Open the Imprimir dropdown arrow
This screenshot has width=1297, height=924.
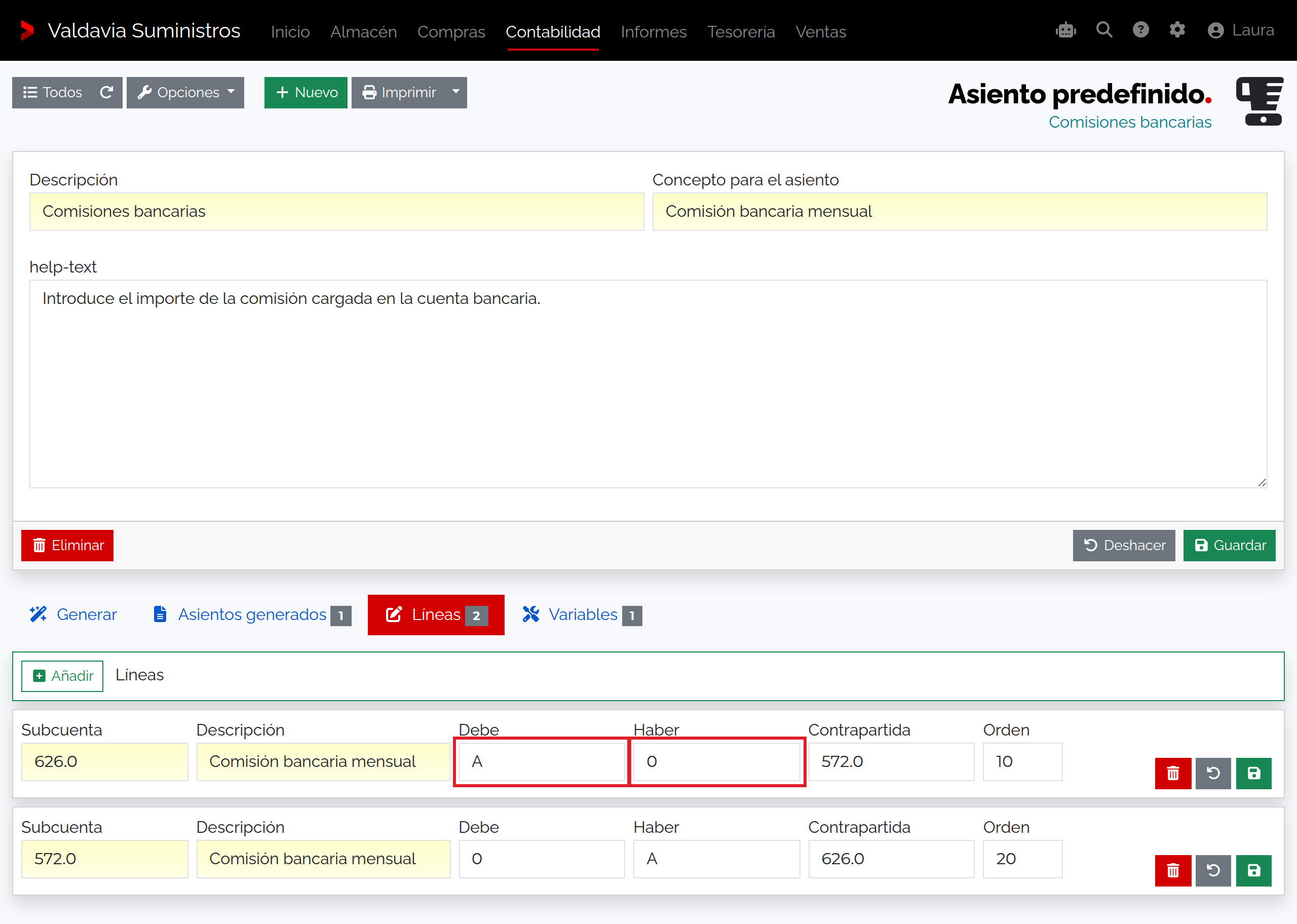tap(455, 92)
